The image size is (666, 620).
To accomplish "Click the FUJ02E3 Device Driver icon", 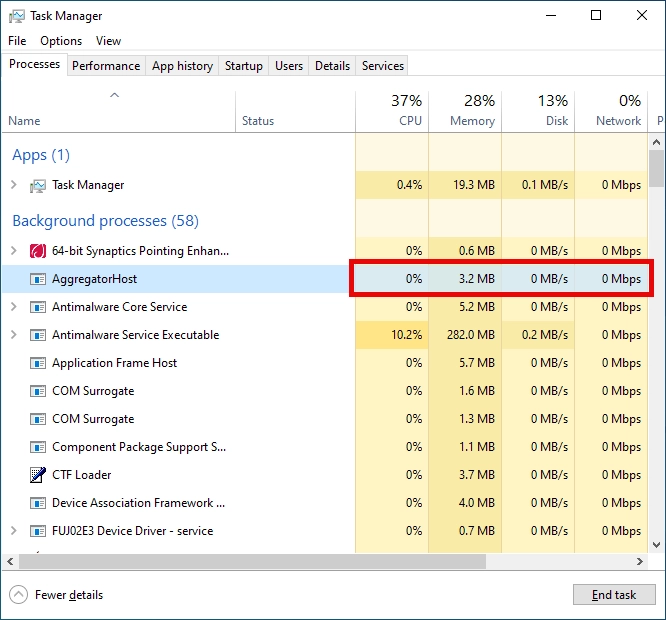I will coord(38,531).
